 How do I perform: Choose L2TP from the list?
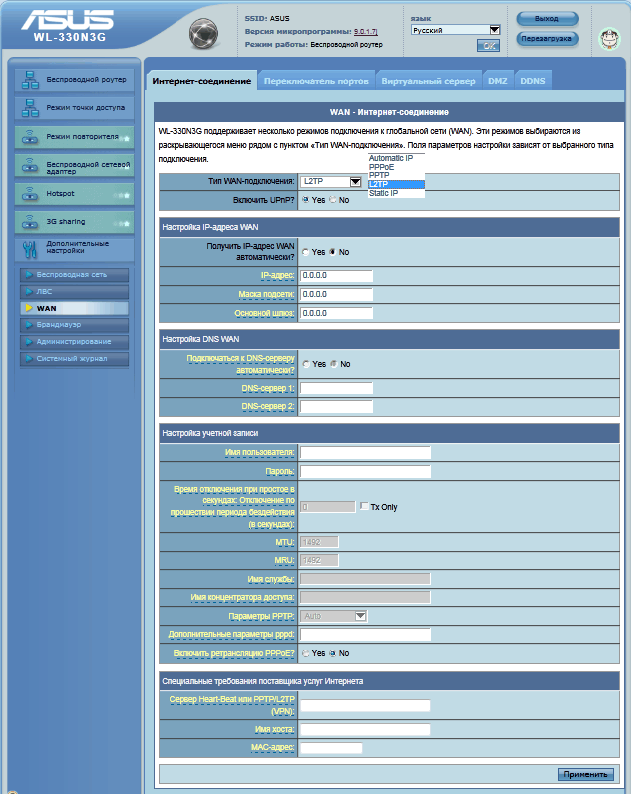coord(396,184)
